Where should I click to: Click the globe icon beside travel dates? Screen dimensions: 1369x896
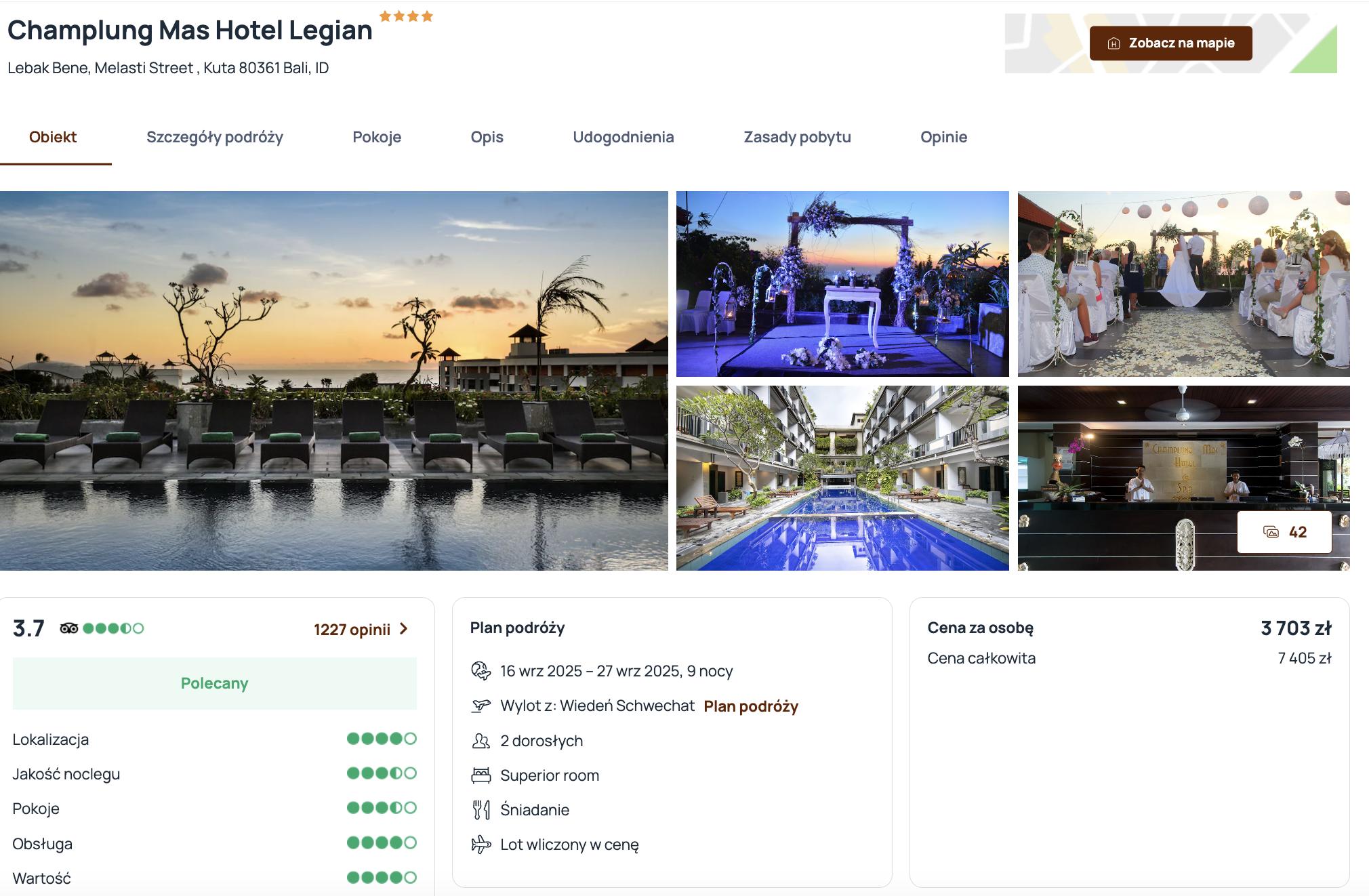pos(481,671)
